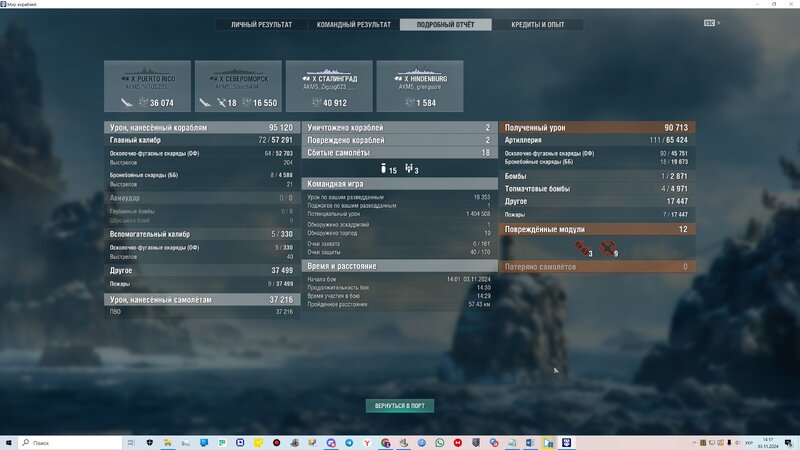Select the X Puerto Rico ship card
The height and width of the screenshot is (450, 800).
tap(147, 86)
